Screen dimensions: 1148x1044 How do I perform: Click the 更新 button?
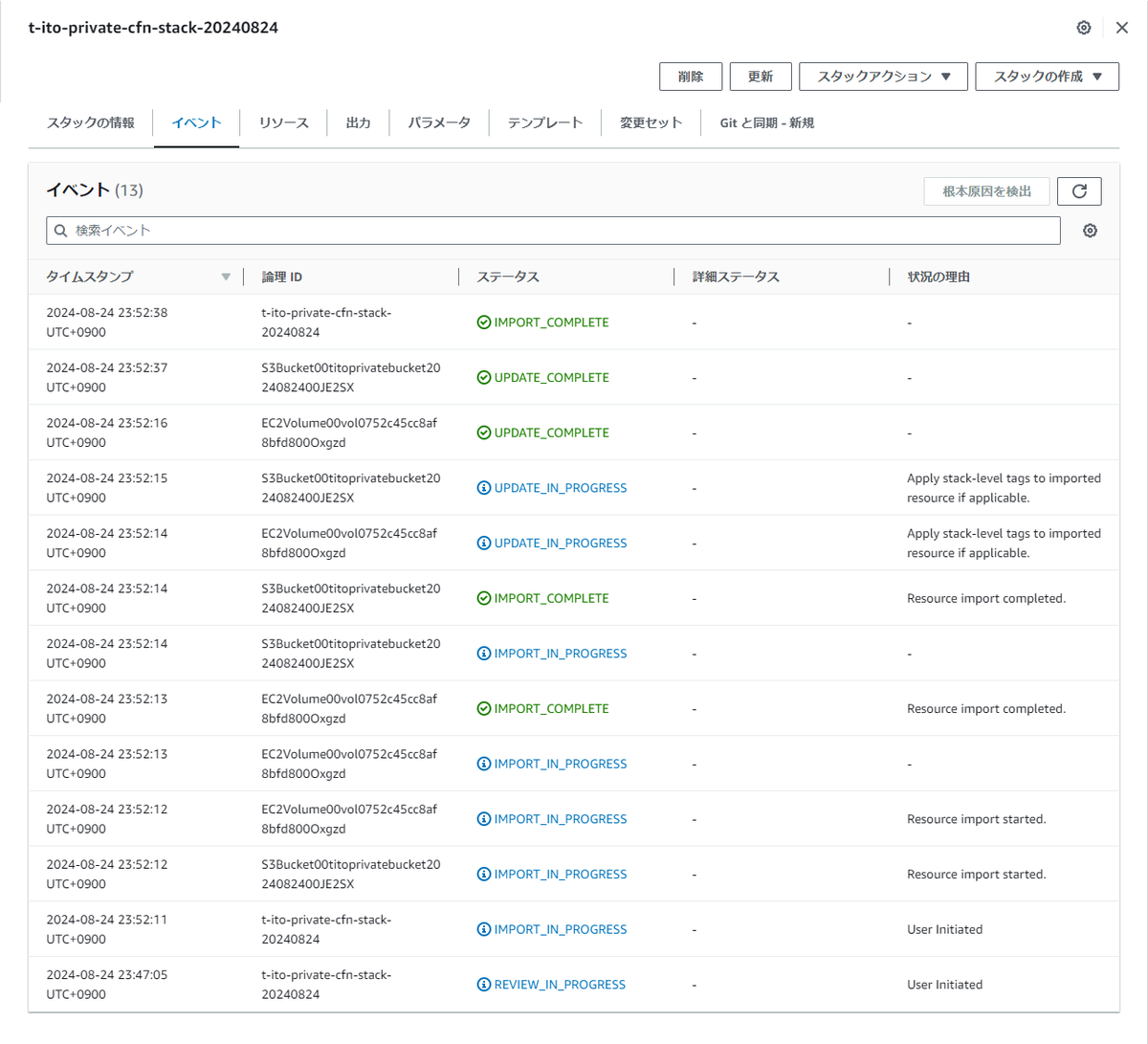tap(761, 77)
